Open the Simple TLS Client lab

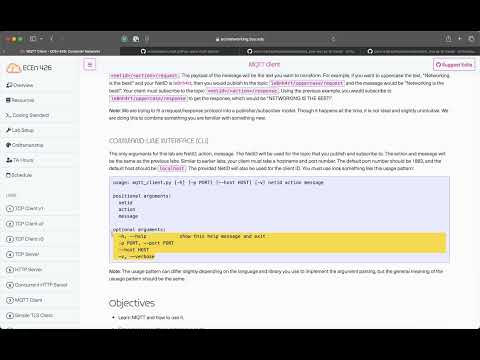[30, 315]
